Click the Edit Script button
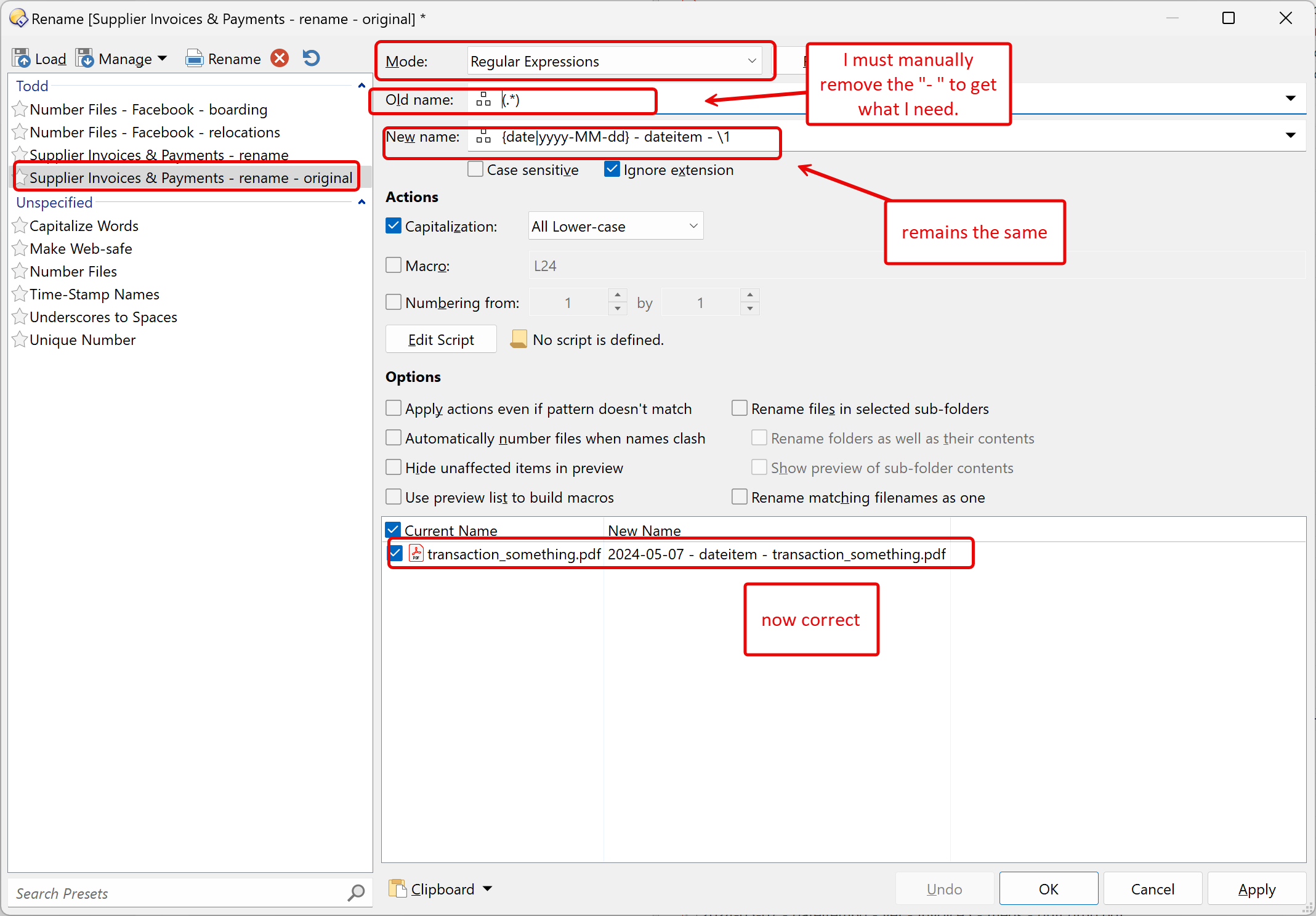This screenshot has height=916, width=1316. [x=441, y=339]
